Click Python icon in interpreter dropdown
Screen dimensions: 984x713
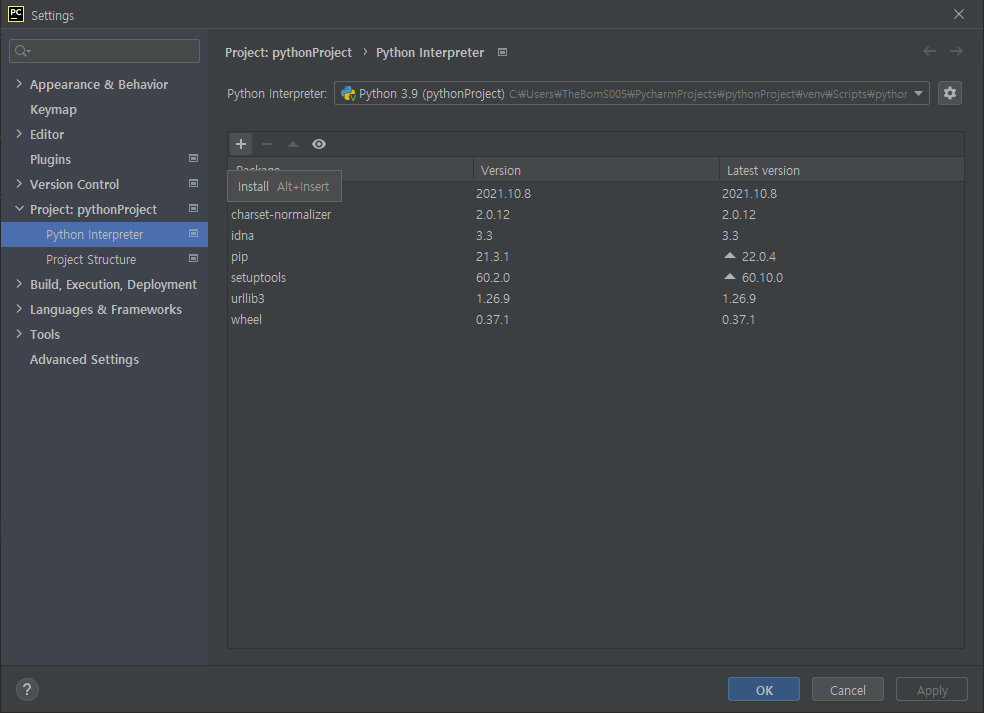coord(348,94)
